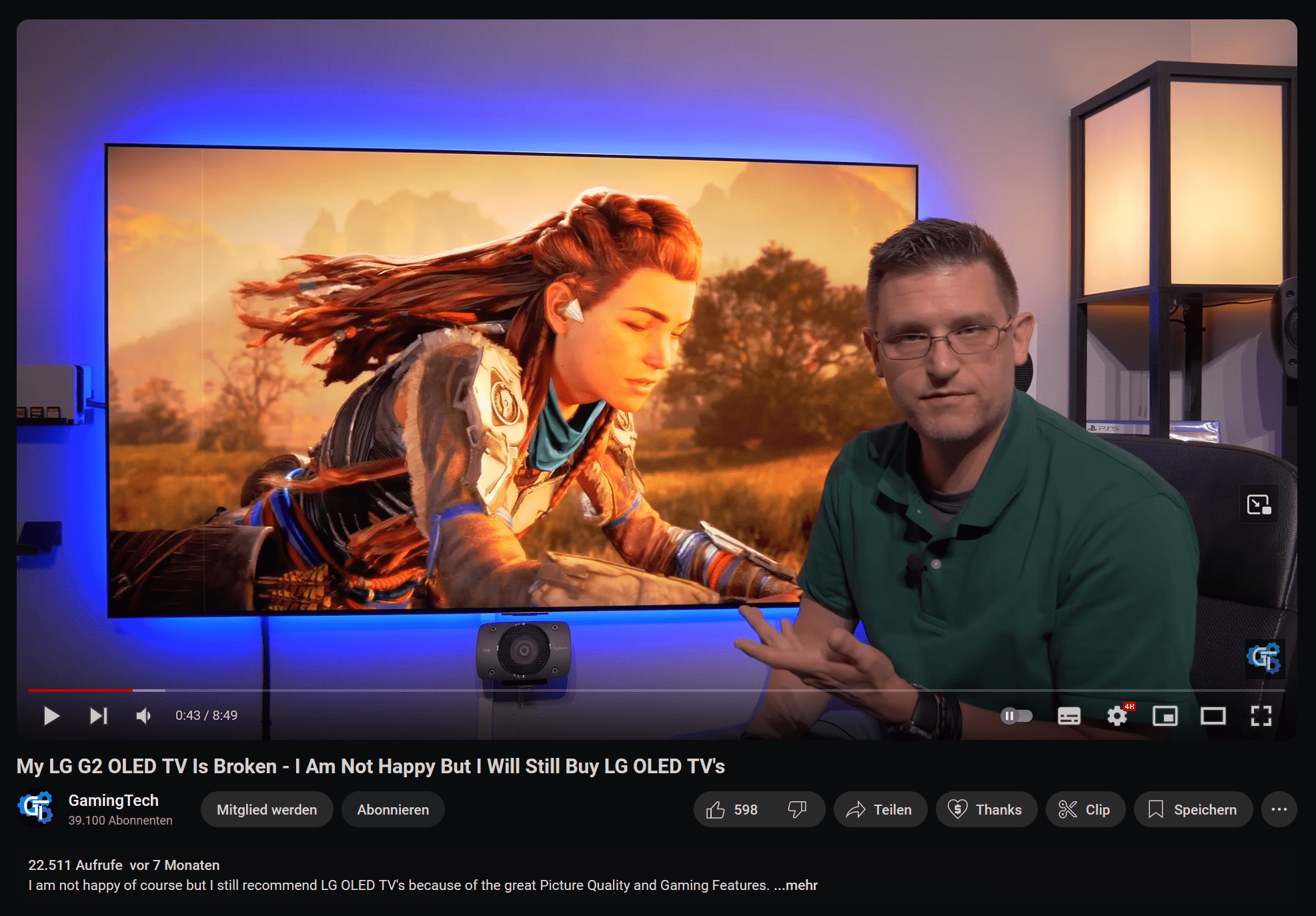This screenshot has height=916, width=1316.
Task: Save video with Speichern button
Action: pyautogui.click(x=1193, y=809)
